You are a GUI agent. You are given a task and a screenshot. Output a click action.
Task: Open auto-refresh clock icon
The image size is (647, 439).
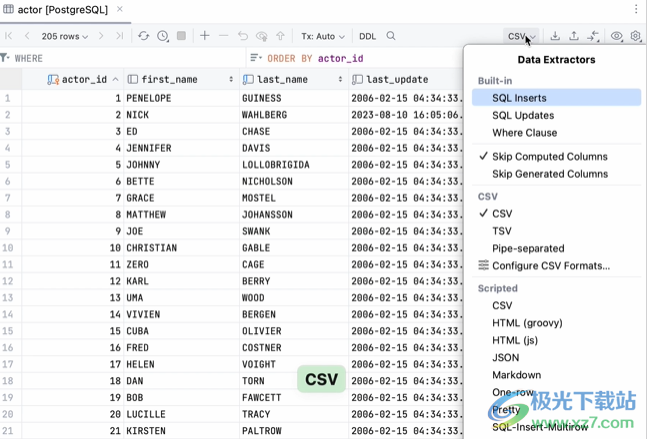pyautogui.click(x=163, y=36)
